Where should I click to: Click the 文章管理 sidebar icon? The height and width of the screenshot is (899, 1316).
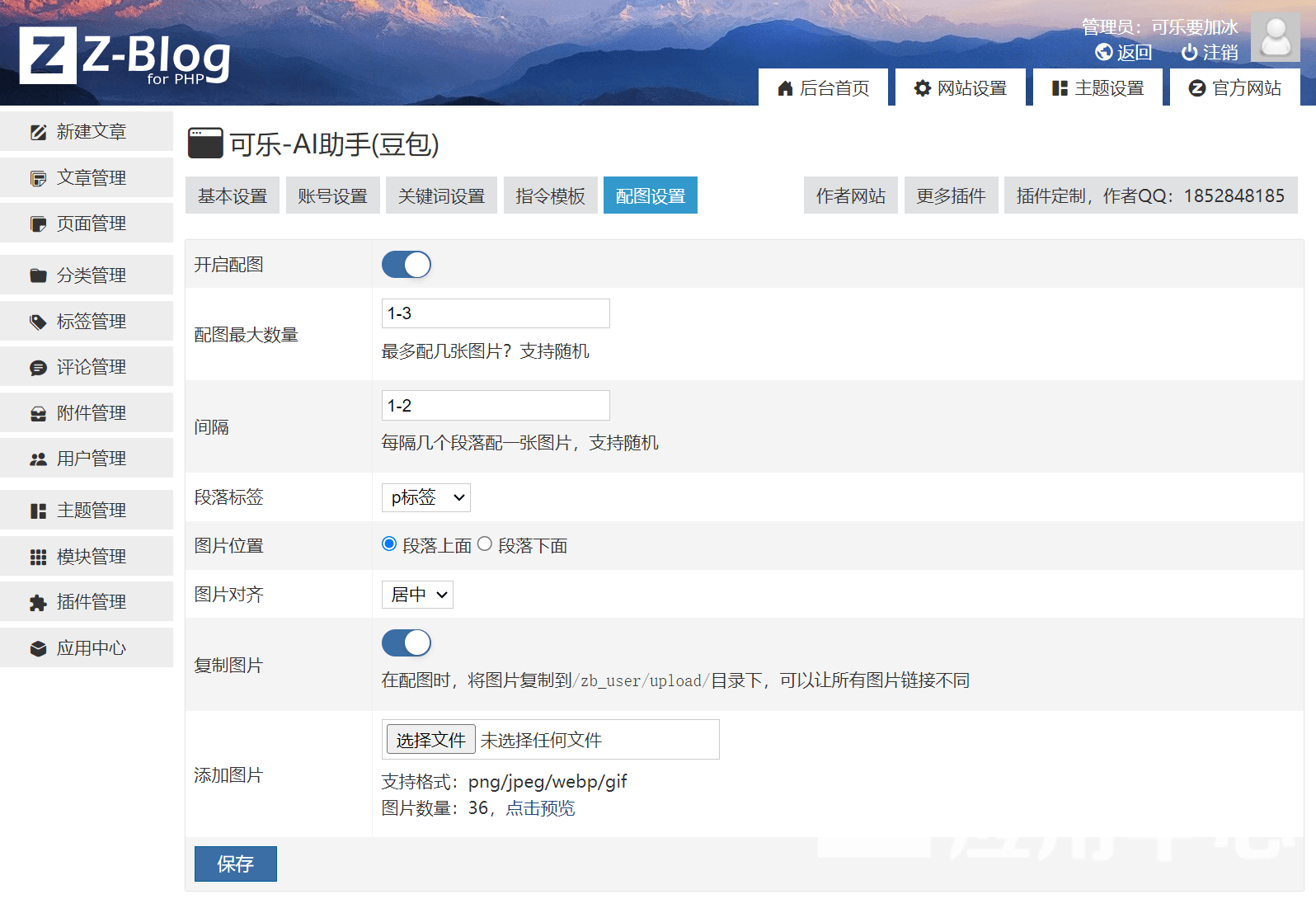pyautogui.click(x=38, y=178)
